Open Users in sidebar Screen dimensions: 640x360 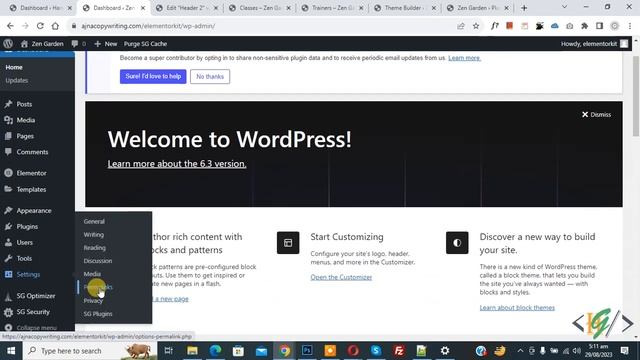24,242
